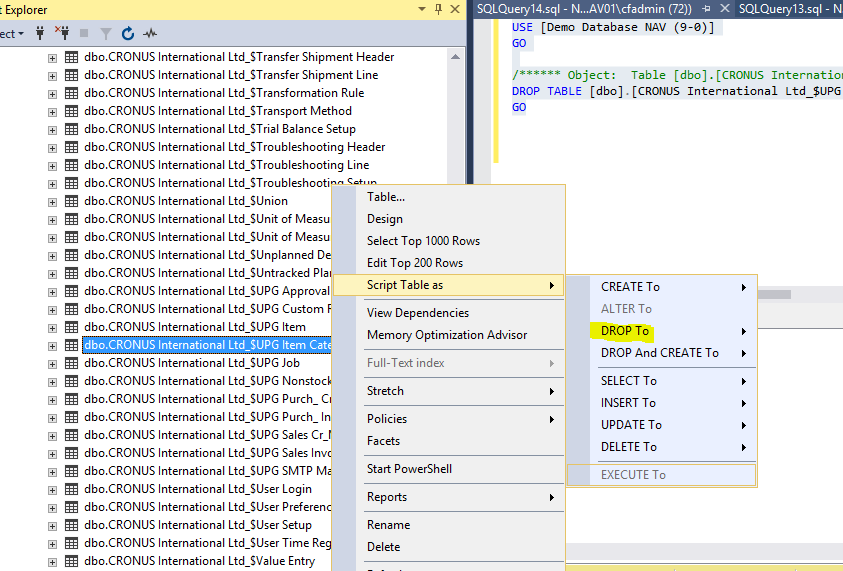Open the UPDATE To submenu
843x571 pixels.
[662, 425]
